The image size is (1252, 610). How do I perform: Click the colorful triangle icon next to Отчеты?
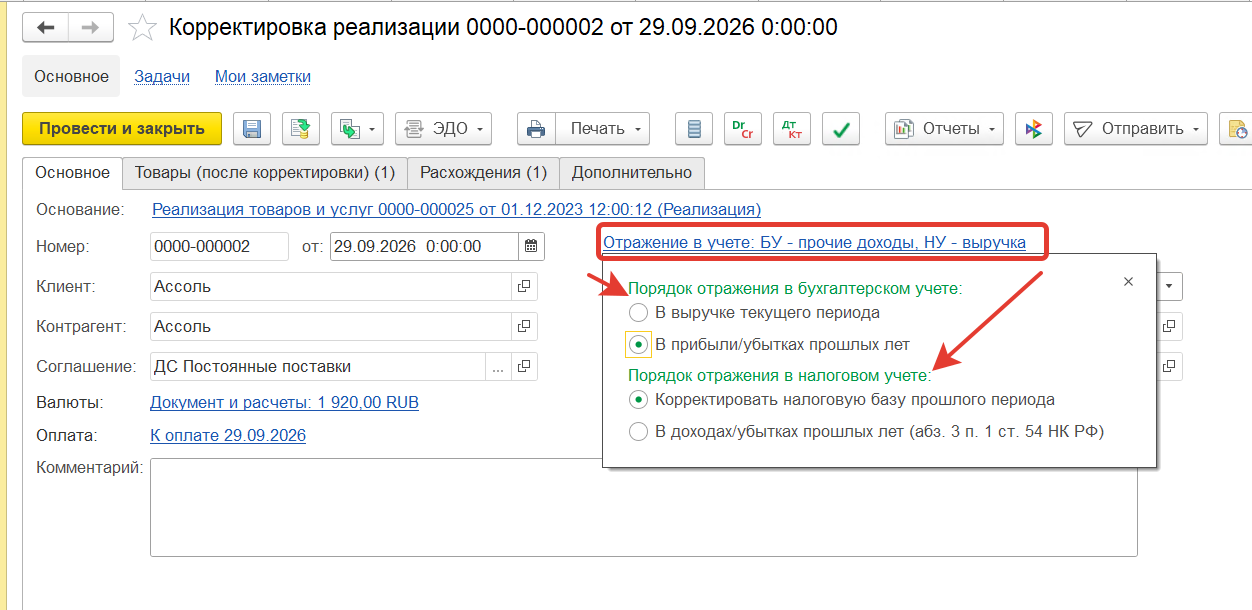(1034, 128)
